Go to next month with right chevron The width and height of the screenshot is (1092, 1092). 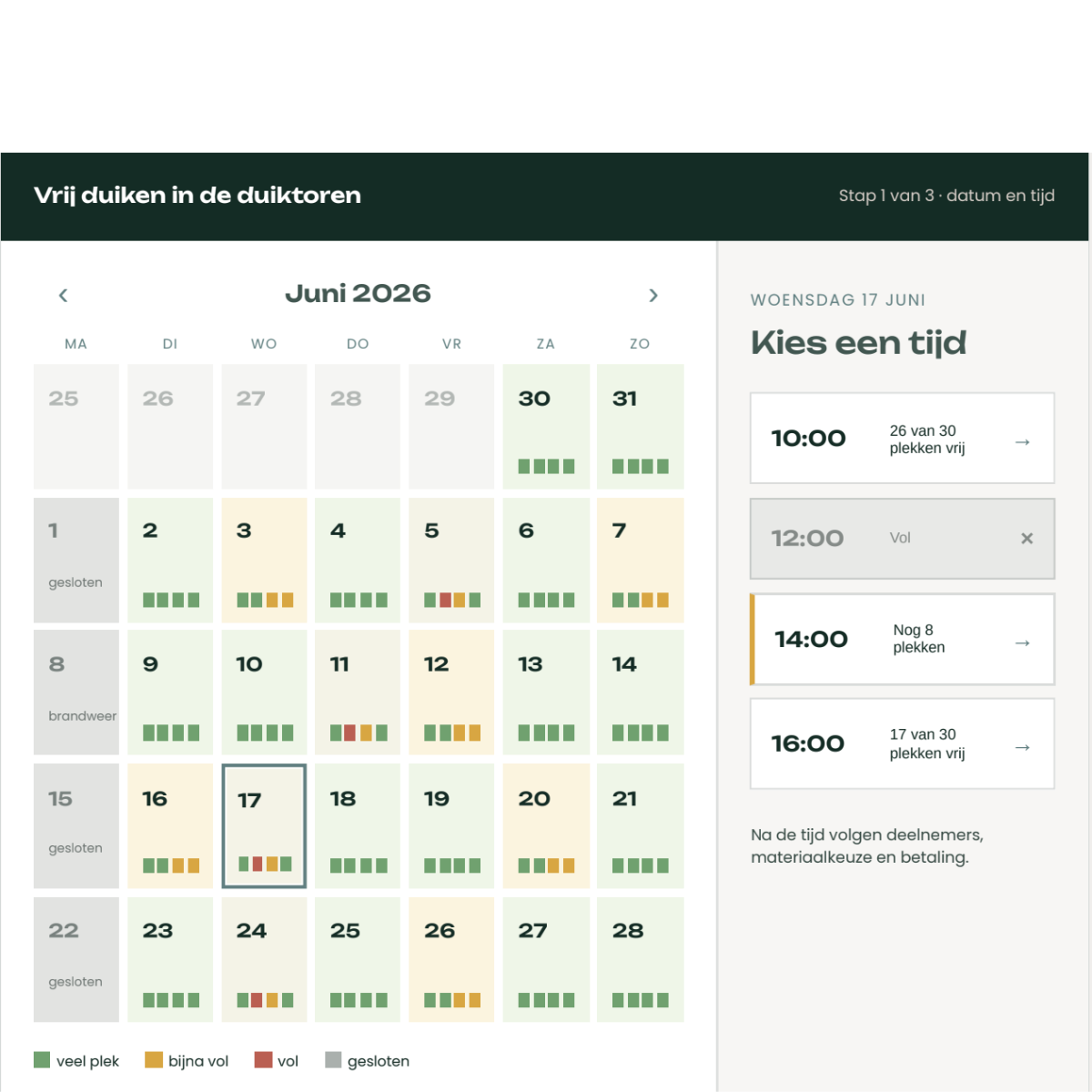[652, 295]
